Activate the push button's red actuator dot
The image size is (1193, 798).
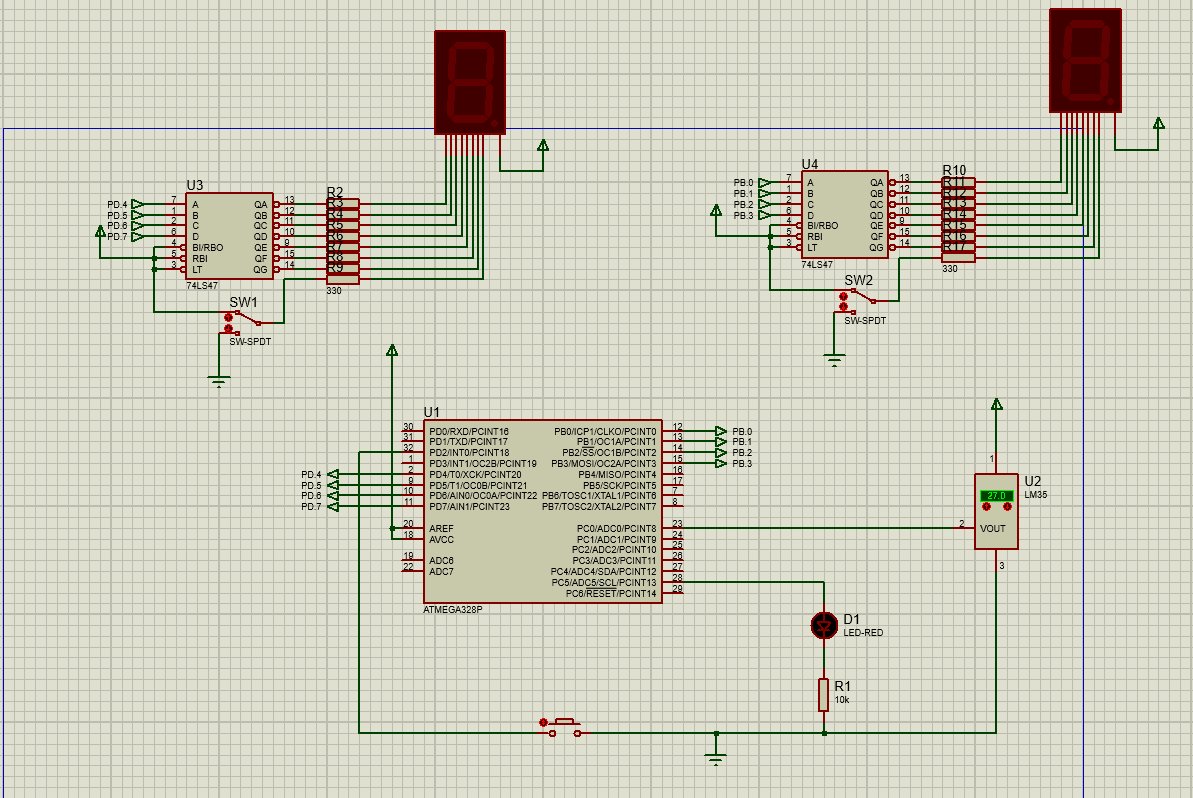543,723
